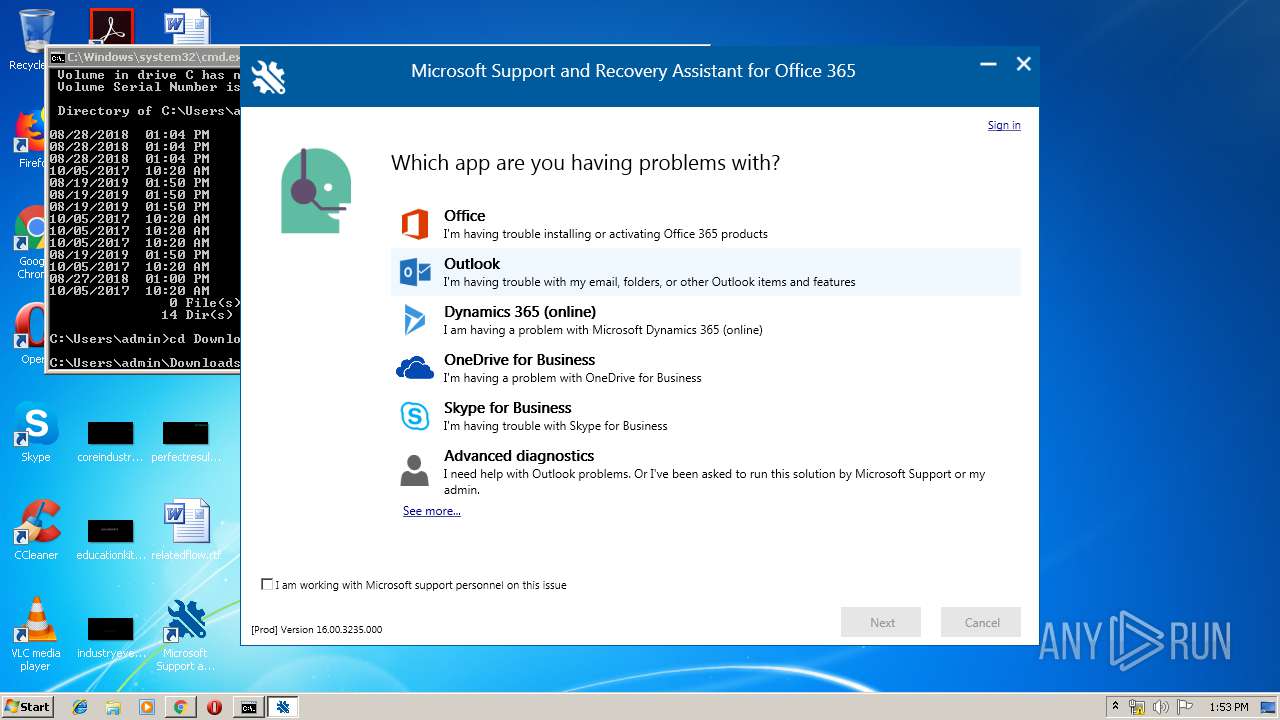The width and height of the screenshot is (1280, 720).
Task: Launch Windows Media Player from taskbar
Action: (147, 707)
